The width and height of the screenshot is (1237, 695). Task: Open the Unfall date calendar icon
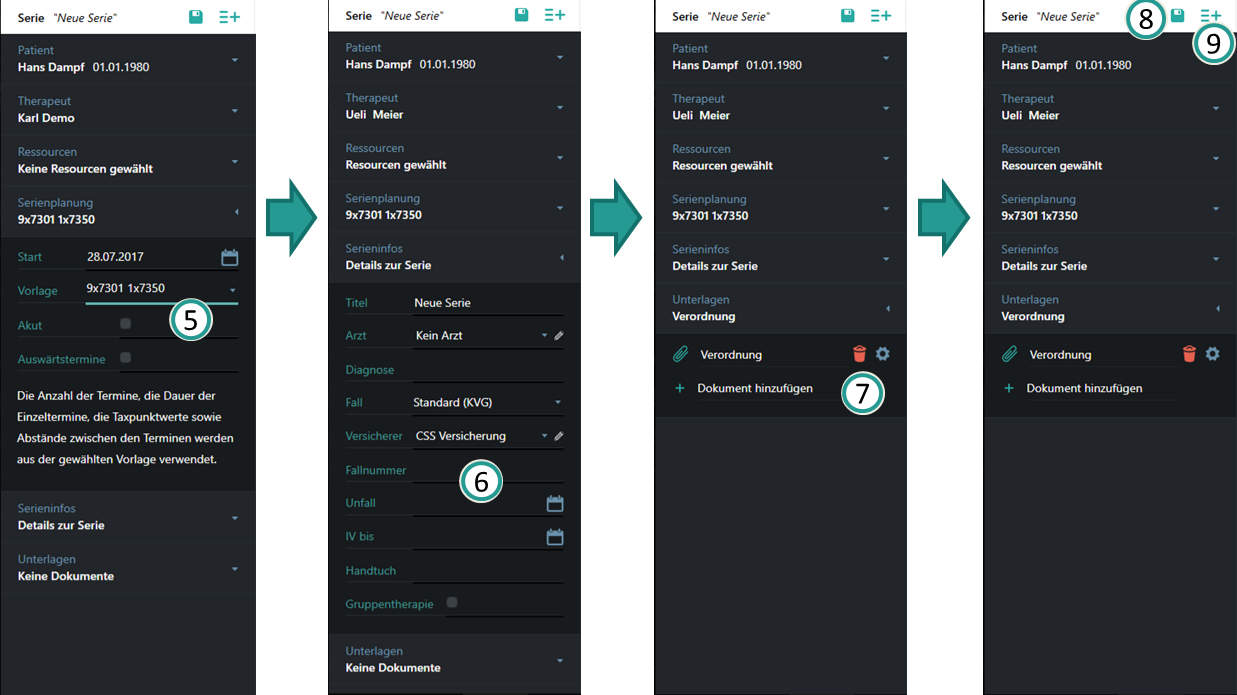(x=555, y=503)
